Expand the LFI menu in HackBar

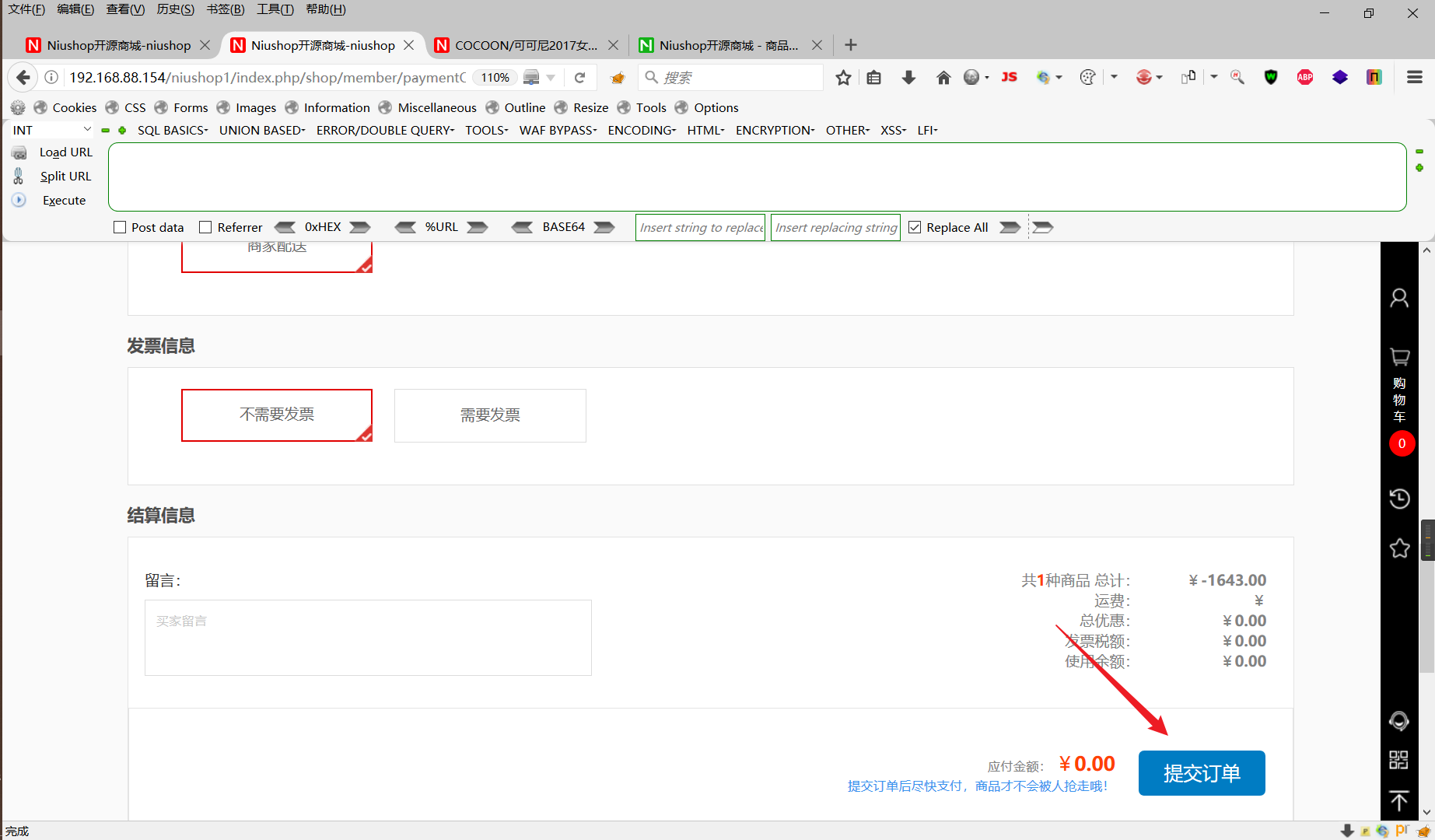coord(927,130)
